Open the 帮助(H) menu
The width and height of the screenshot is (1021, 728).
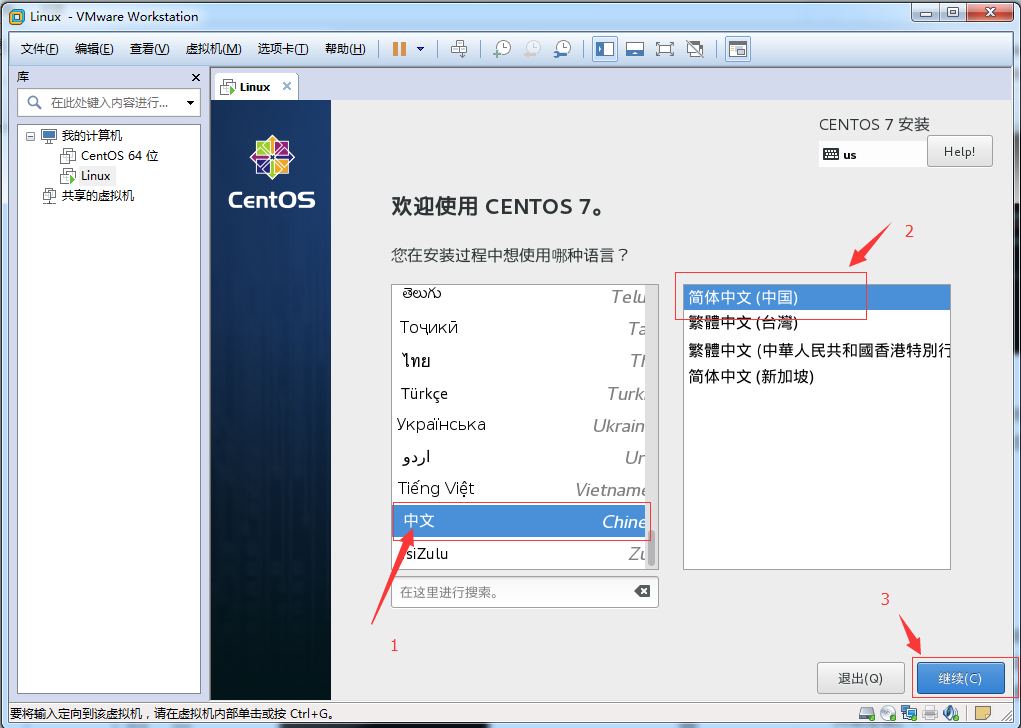[x=345, y=49]
